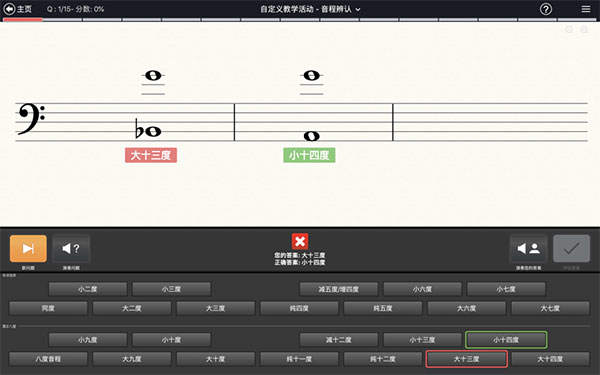Select the 大三度 interval button

(x=215, y=308)
